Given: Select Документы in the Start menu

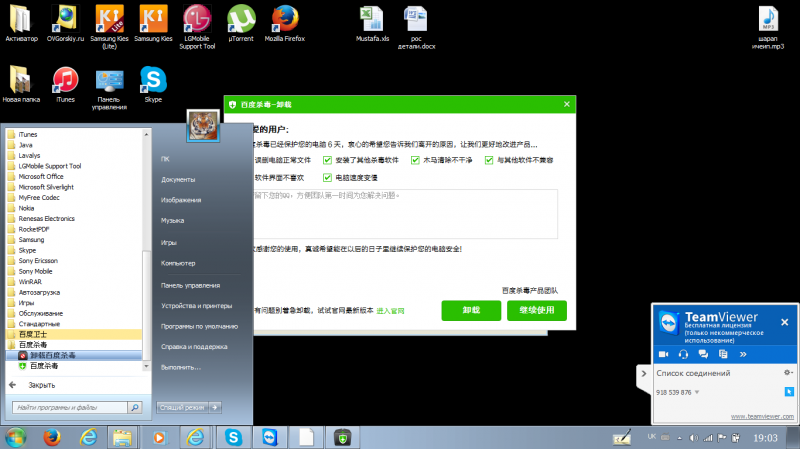Looking at the screenshot, I should coord(177,180).
